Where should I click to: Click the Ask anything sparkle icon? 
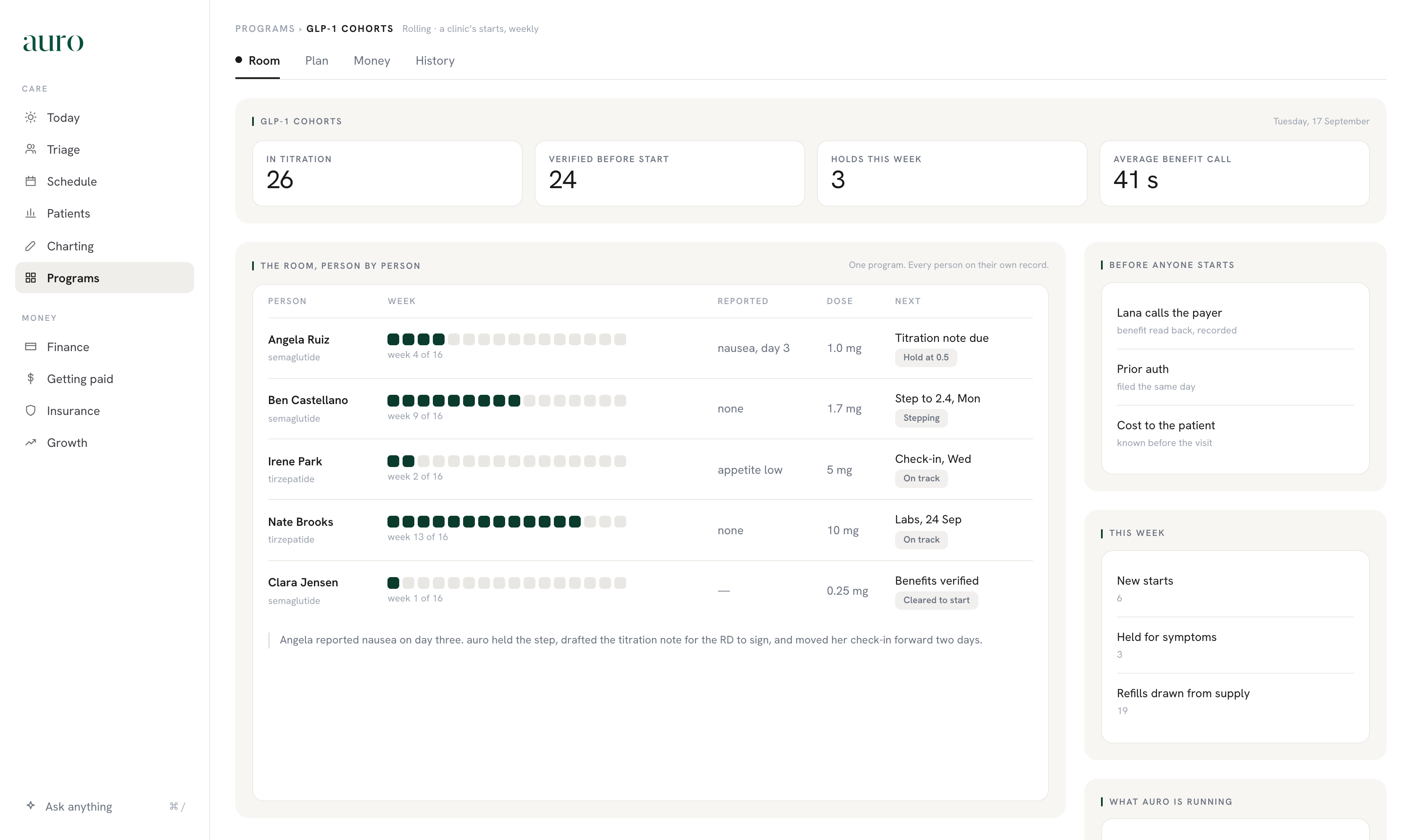click(31, 806)
